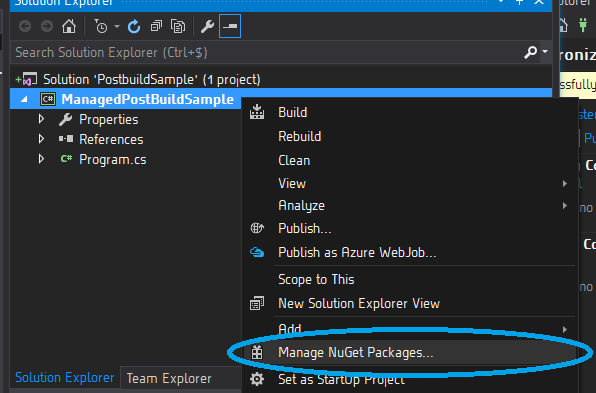Click the Collapse All toolbar icon
596x393 pixels.
tap(156, 27)
